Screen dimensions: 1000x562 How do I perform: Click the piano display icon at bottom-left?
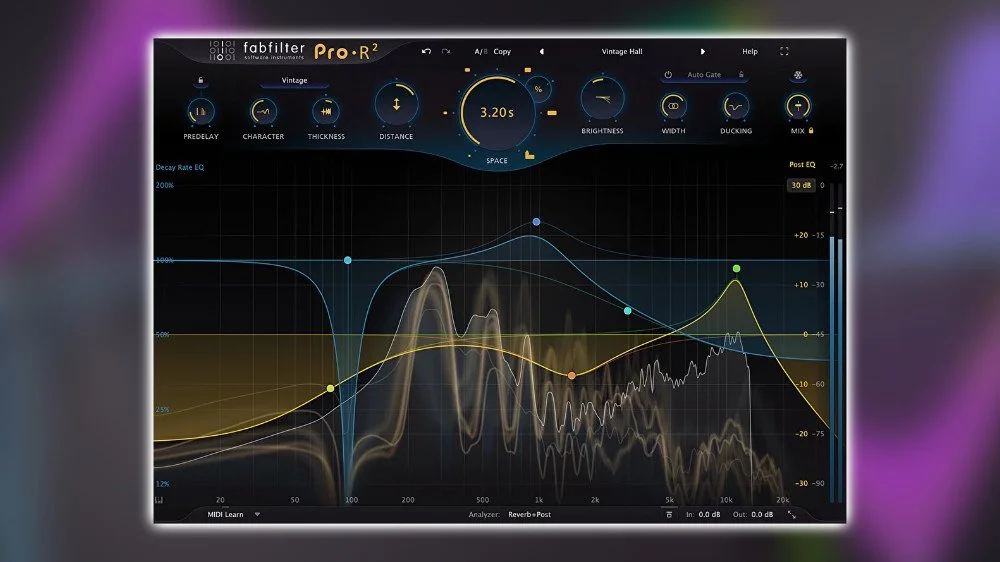click(x=159, y=500)
